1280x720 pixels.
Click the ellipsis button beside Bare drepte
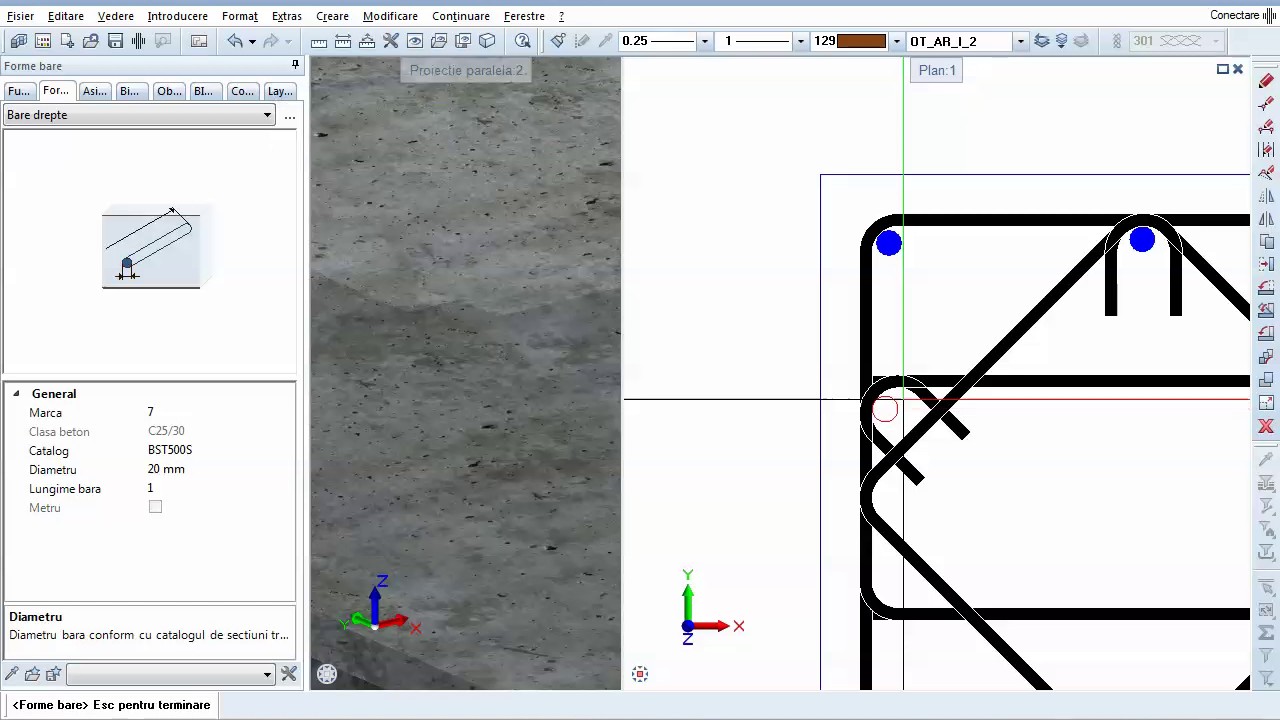290,116
